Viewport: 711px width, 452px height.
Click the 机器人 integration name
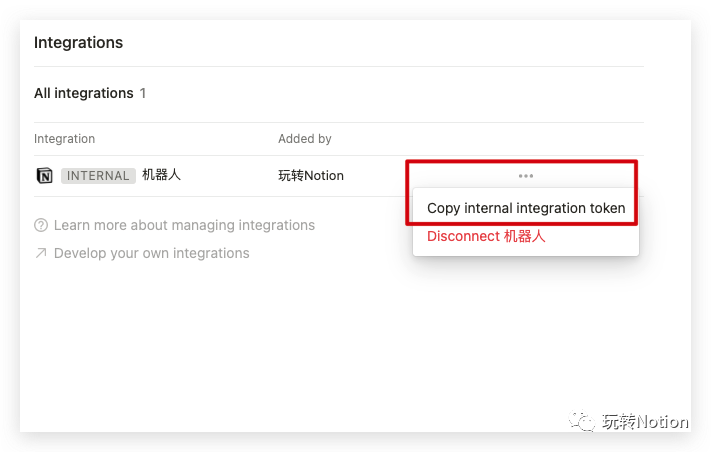pyautogui.click(x=161, y=175)
